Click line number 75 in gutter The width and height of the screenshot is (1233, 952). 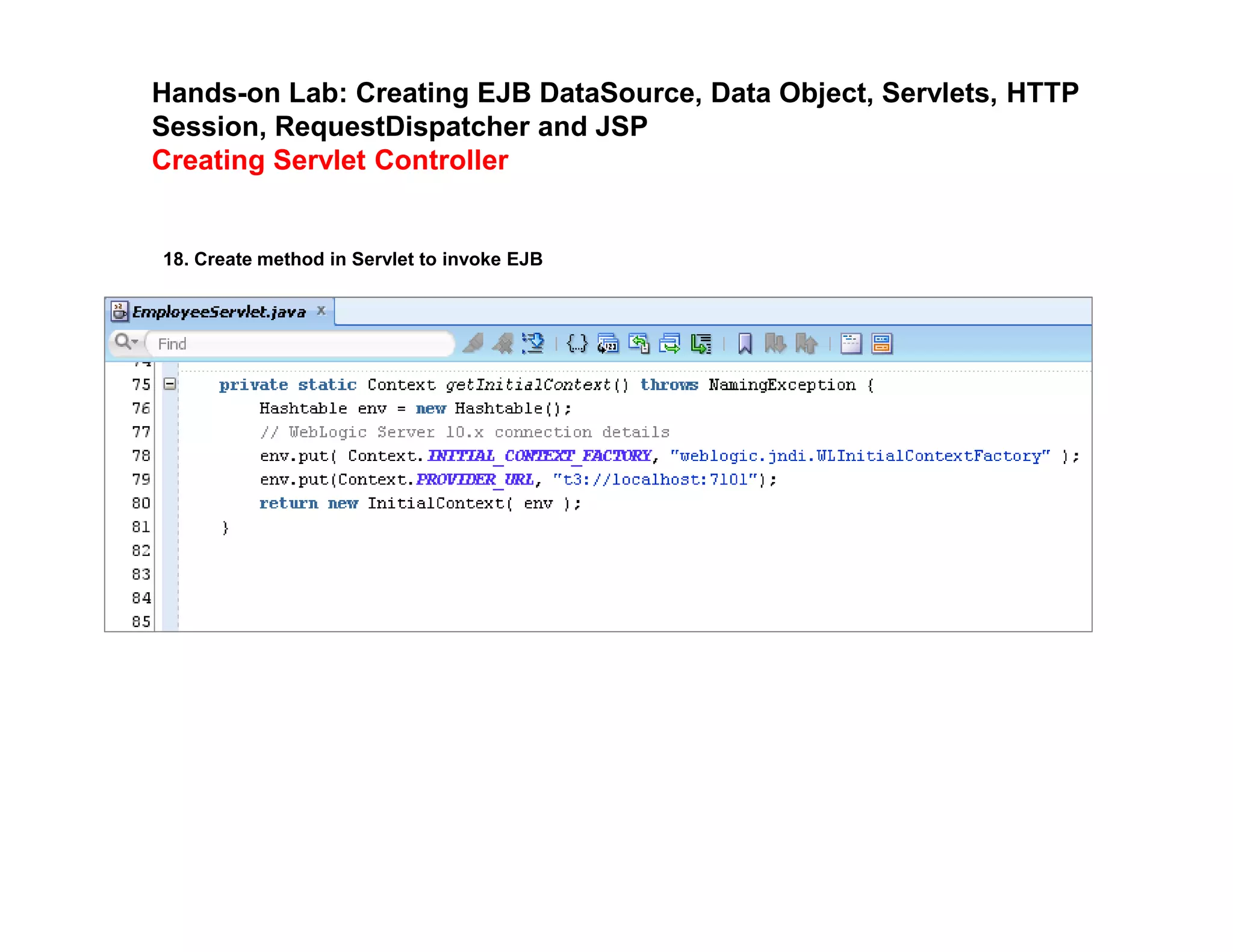click(x=141, y=385)
